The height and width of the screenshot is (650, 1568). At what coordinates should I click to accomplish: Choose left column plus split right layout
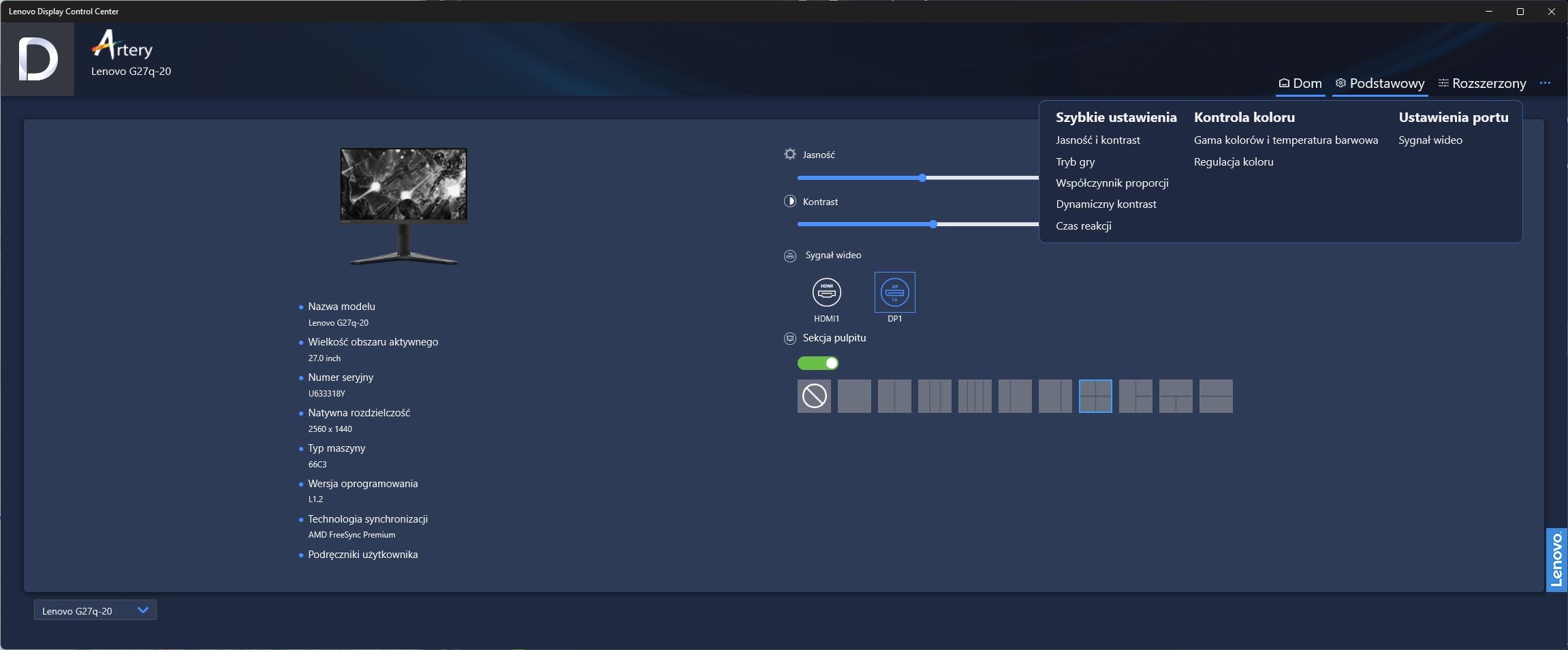coord(1135,396)
